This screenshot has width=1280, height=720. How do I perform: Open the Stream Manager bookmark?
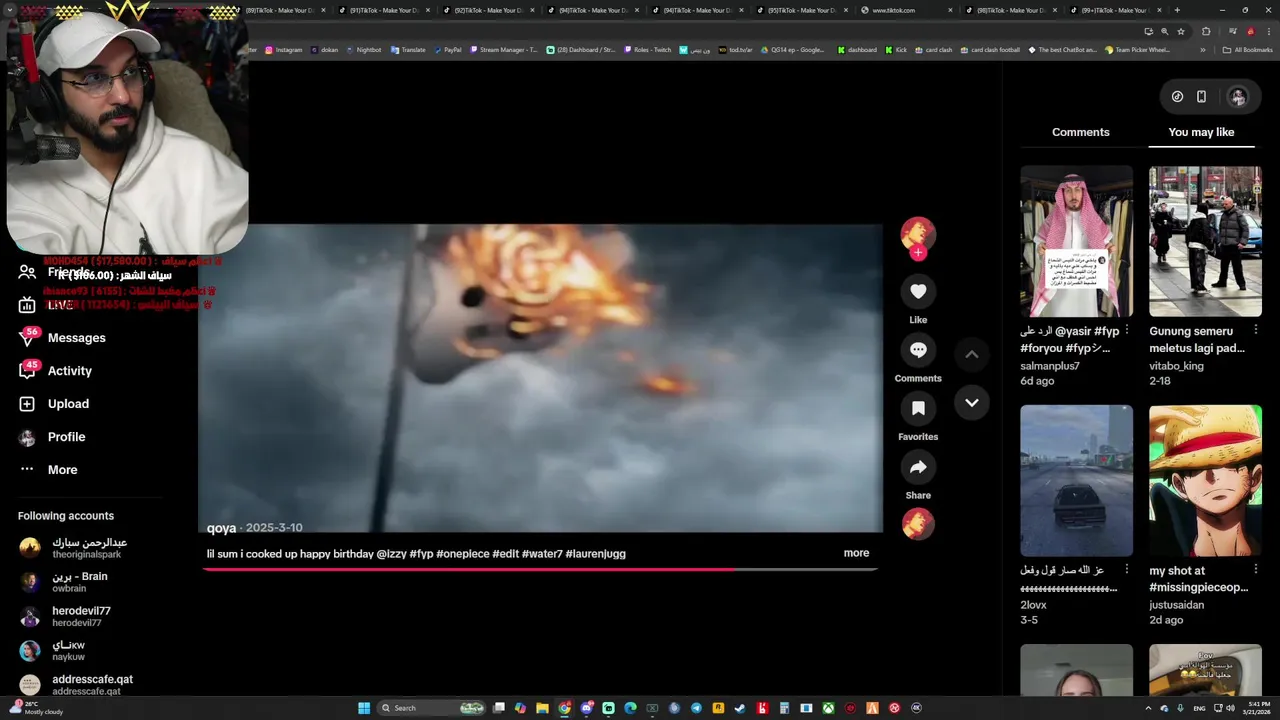click(x=503, y=50)
